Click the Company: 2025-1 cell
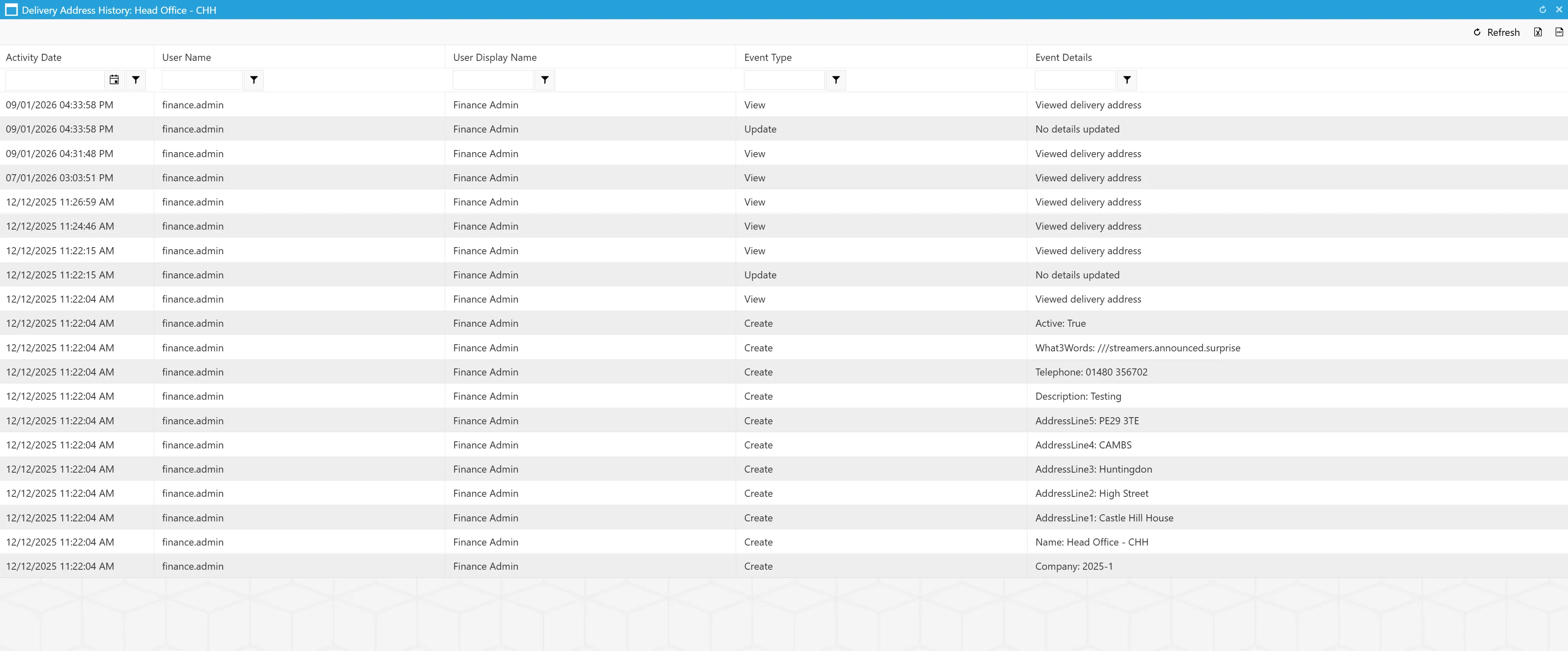This screenshot has width=1568, height=651. tap(1297, 566)
